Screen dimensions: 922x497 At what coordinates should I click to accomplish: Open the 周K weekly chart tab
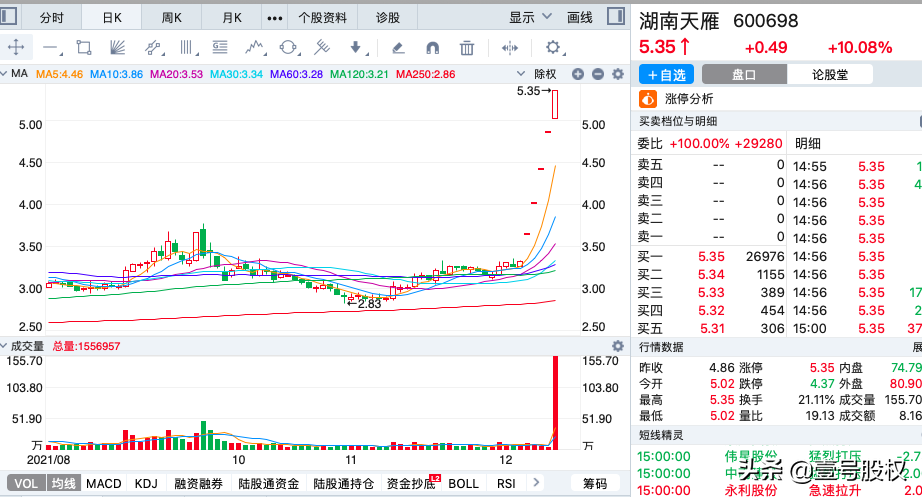172,18
